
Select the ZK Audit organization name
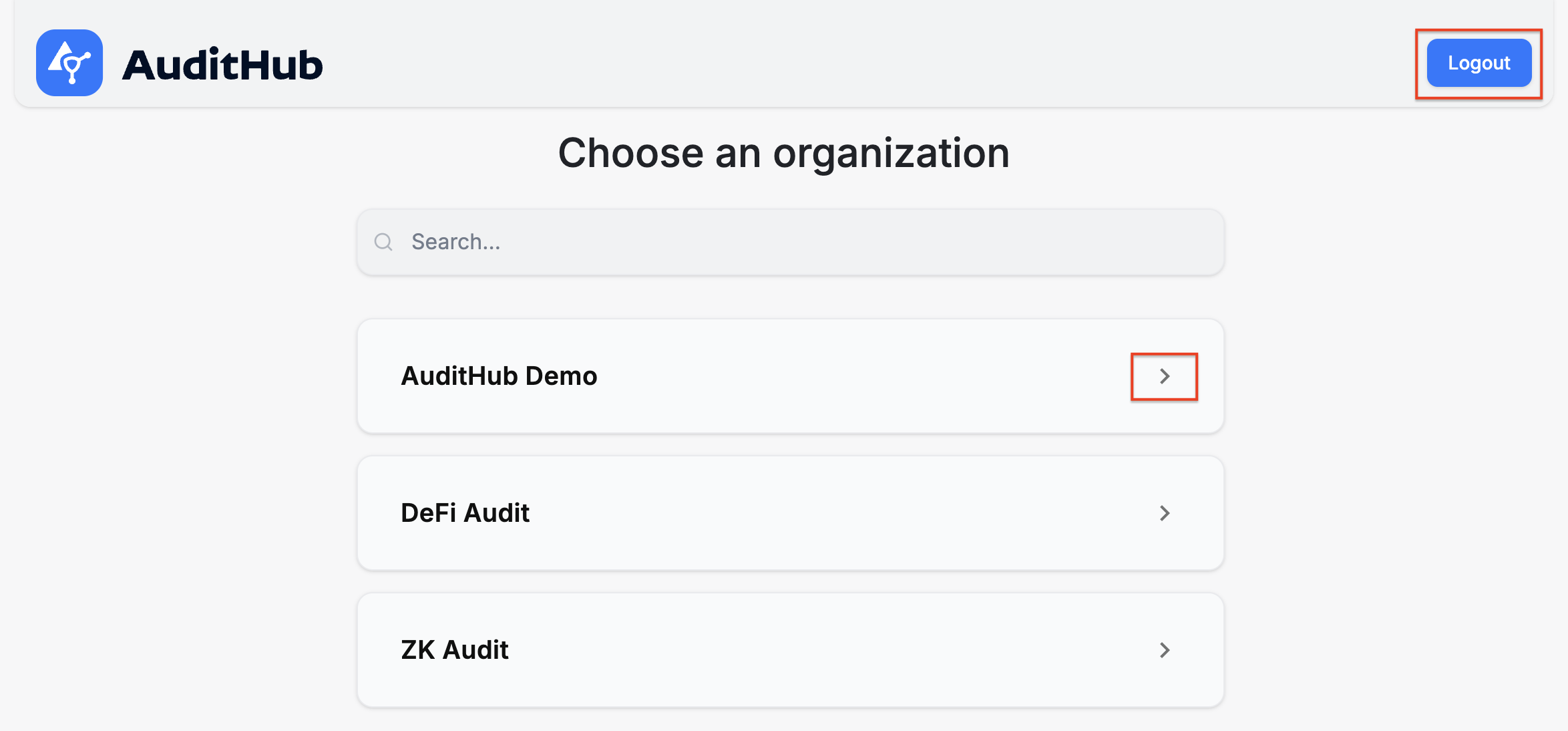455,650
